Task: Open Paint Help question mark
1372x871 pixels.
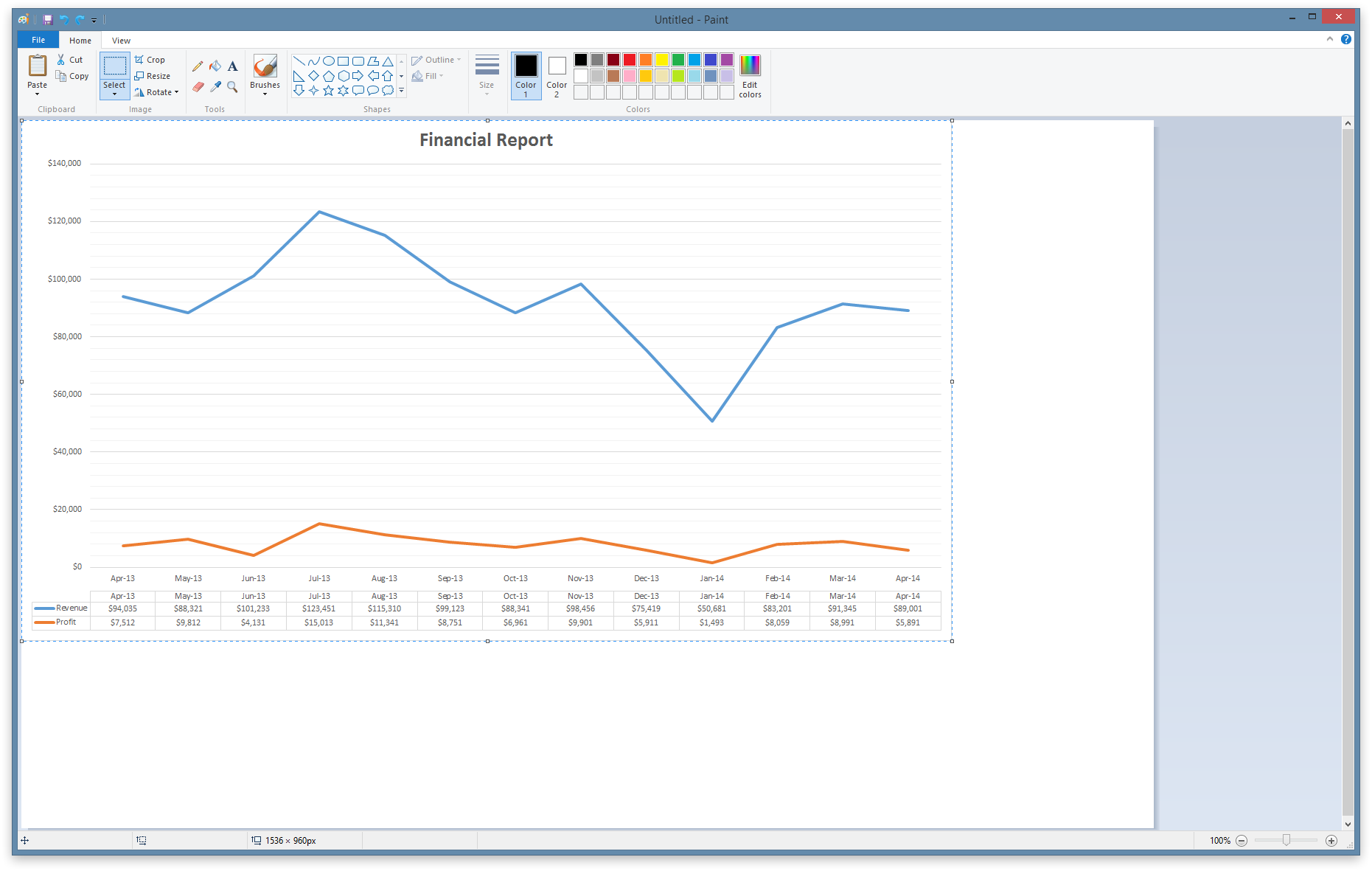Action: point(1346,39)
